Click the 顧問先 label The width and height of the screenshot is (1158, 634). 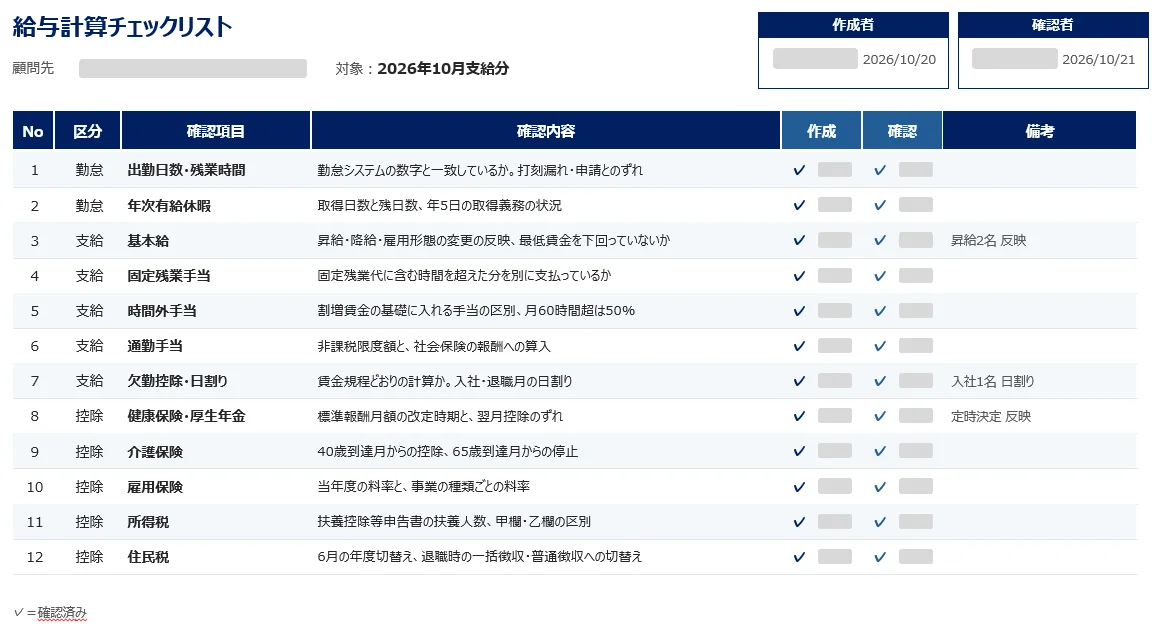coord(33,68)
